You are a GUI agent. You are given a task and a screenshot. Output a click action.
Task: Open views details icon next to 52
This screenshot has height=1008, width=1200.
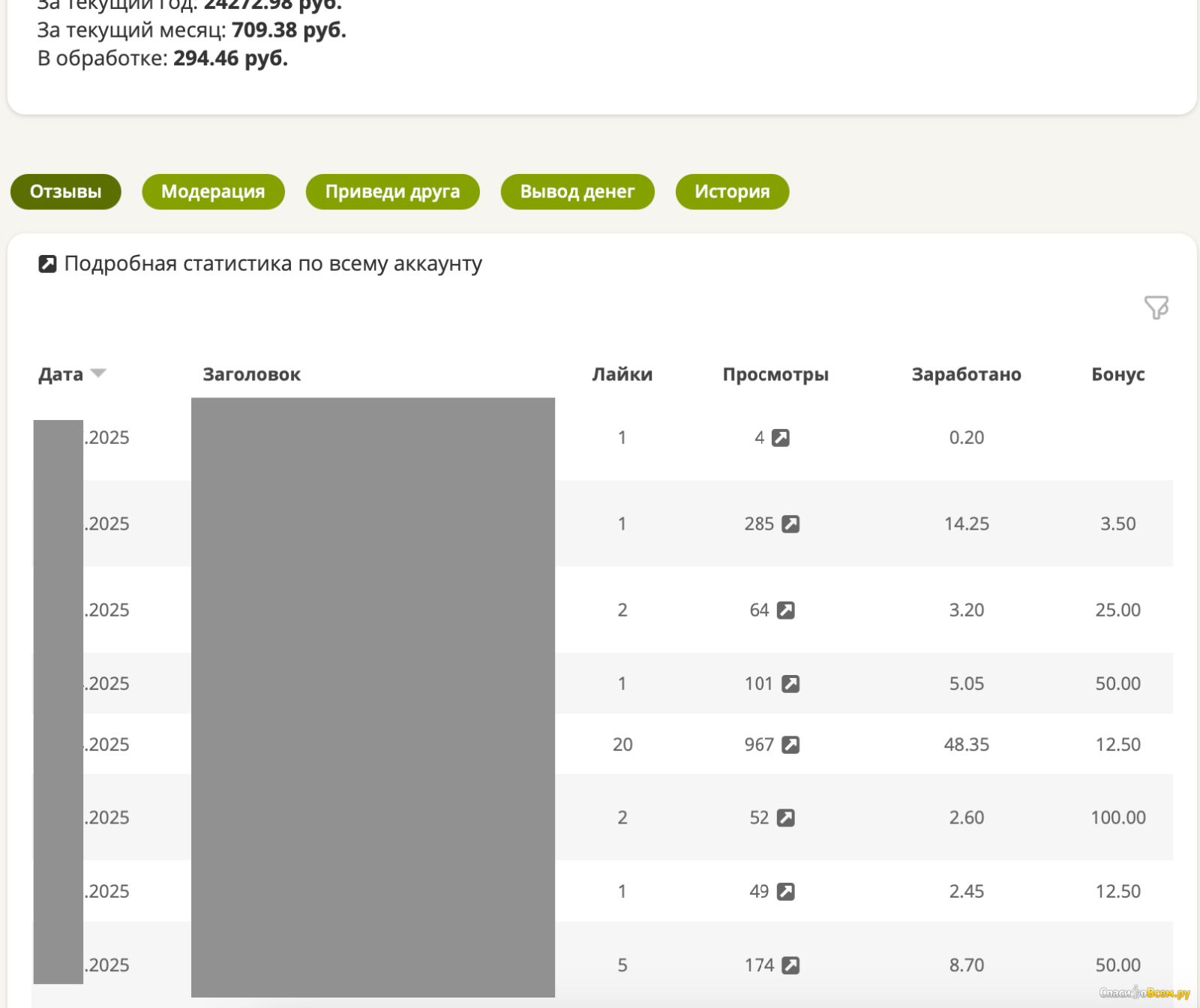[786, 818]
